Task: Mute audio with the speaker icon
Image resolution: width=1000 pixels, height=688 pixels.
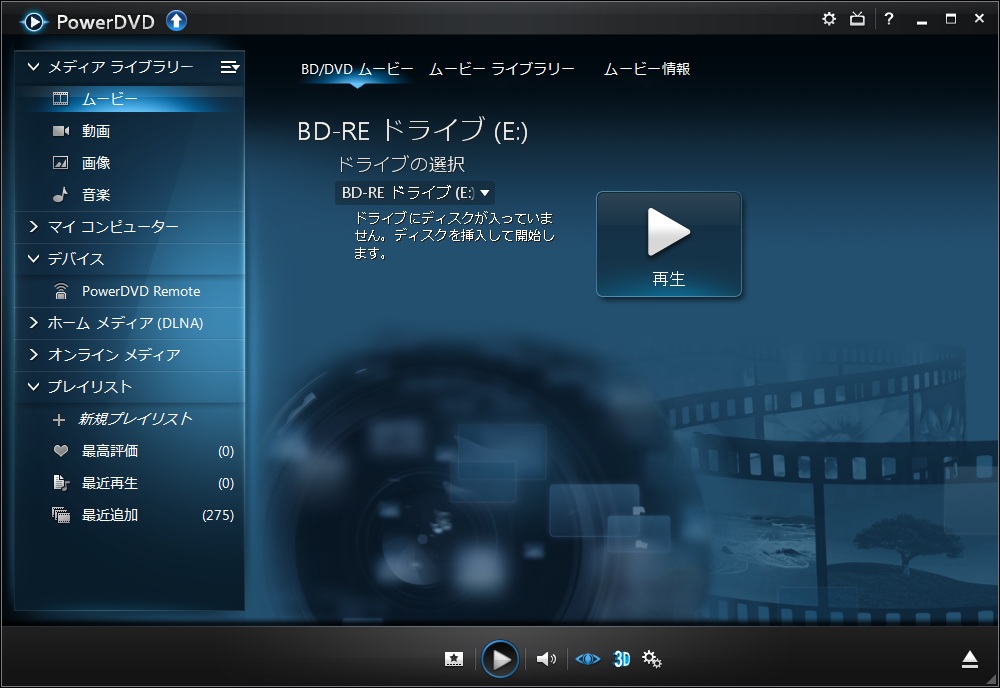Action: [x=545, y=659]
